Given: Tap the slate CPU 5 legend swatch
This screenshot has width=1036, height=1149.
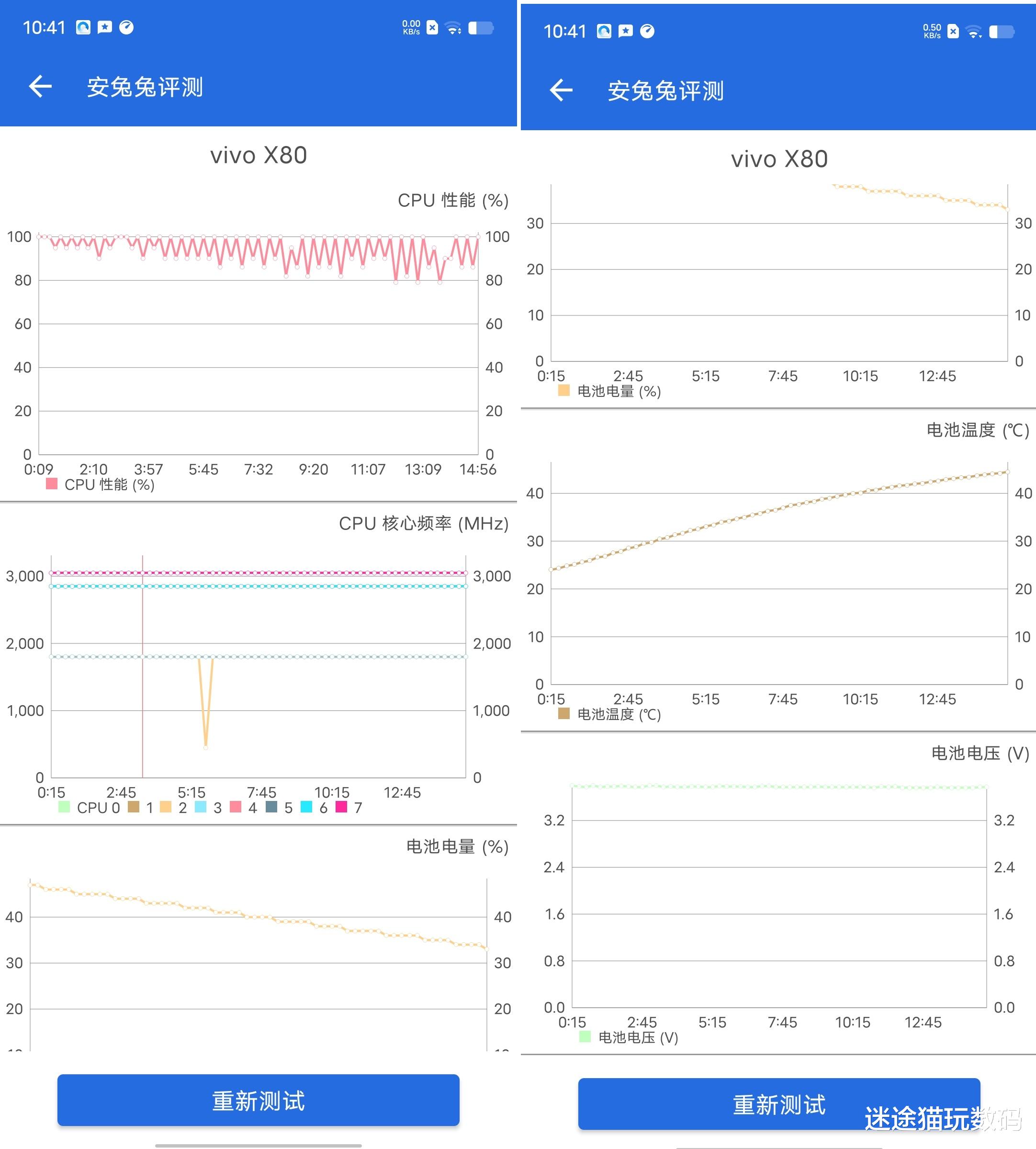Looking at the screenshot, I should point(271,806).
